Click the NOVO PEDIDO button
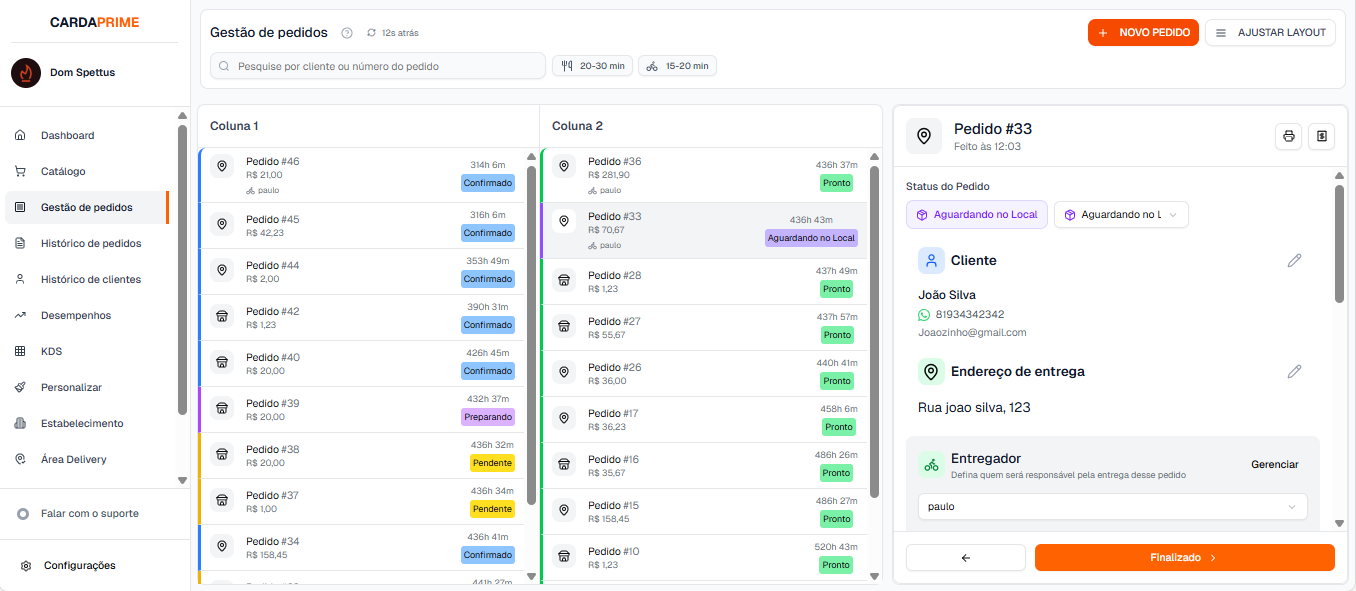Image resolution: width=1356 pixels, height=591 pixels. click(1142, 33)
